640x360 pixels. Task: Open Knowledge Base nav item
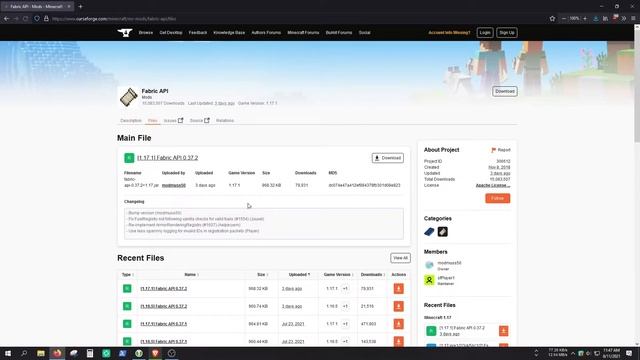[x=229, y=33]
